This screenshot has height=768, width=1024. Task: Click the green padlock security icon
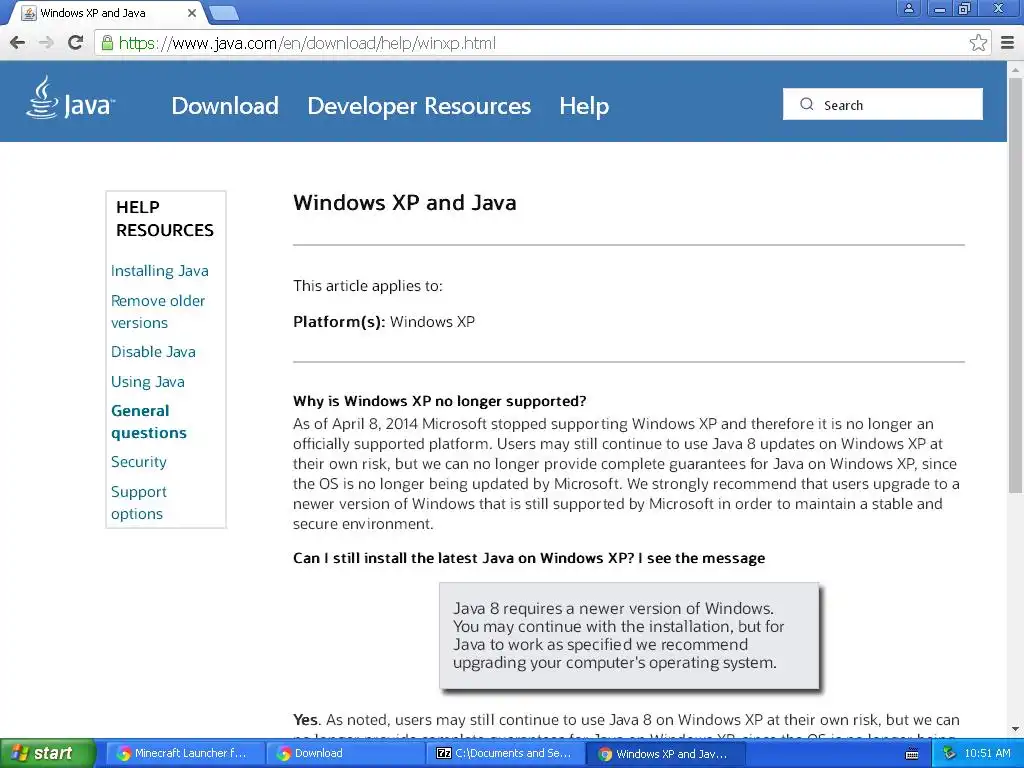pos(107,43)
